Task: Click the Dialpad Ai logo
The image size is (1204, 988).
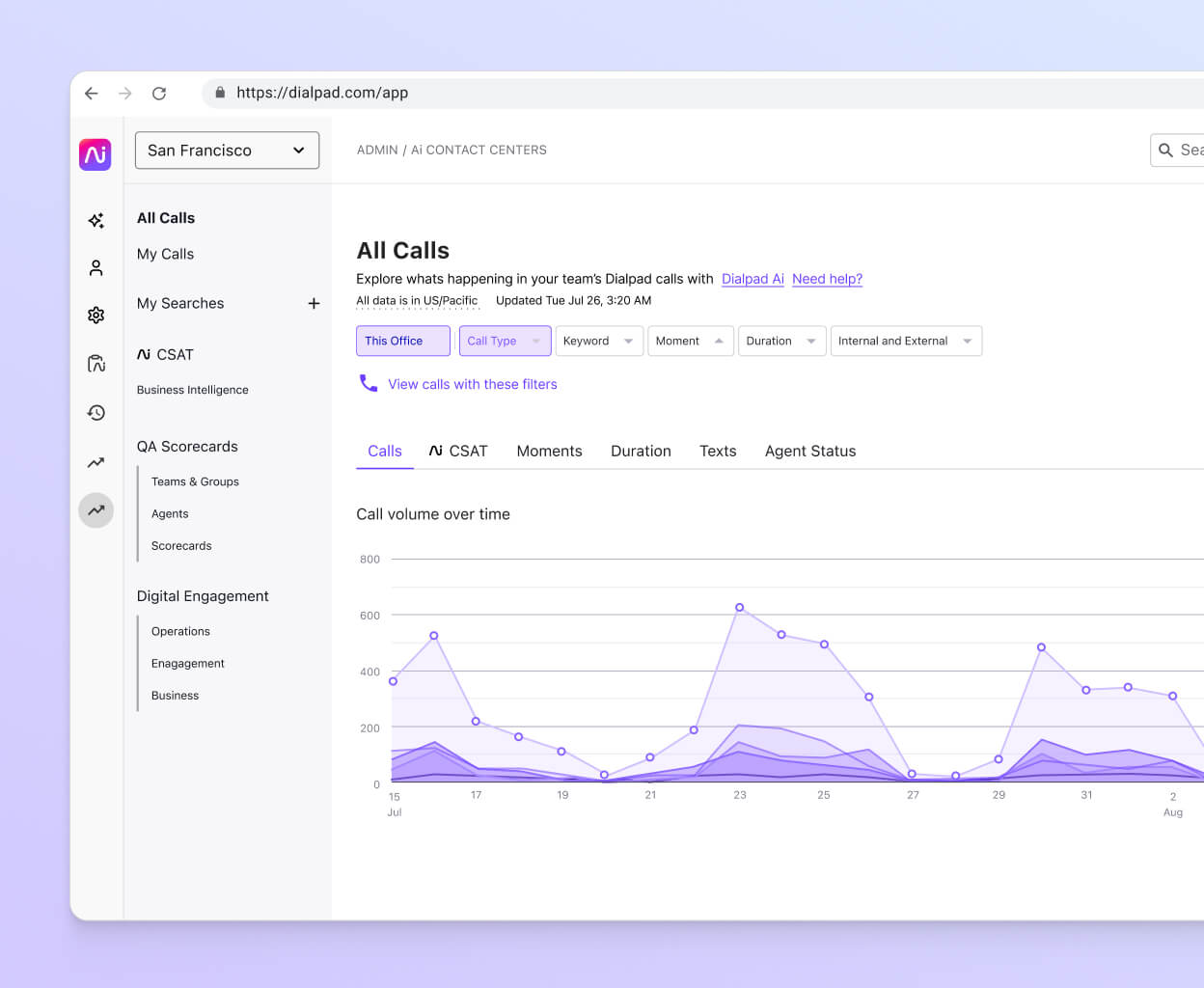Action: (95, 154)
